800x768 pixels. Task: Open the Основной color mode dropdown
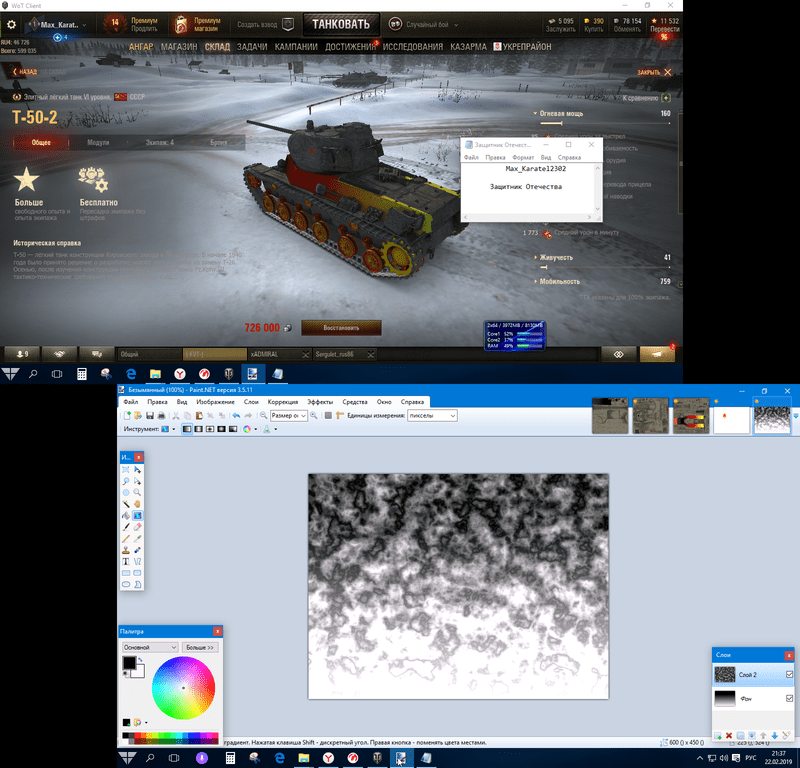point(150,647)
